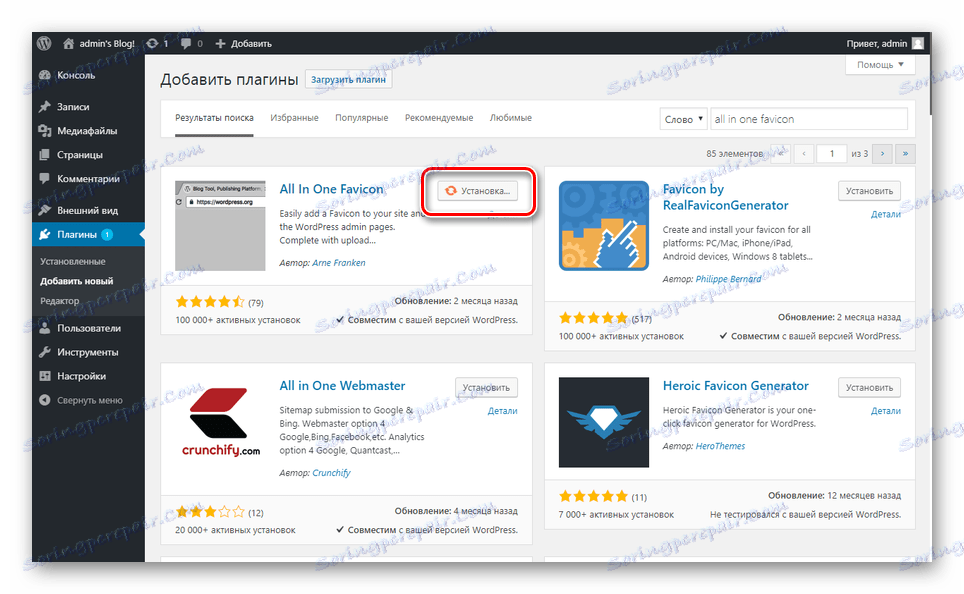Open the All in One Webmaster title
The height and width of the screenshot is (594, 964).
342,386
